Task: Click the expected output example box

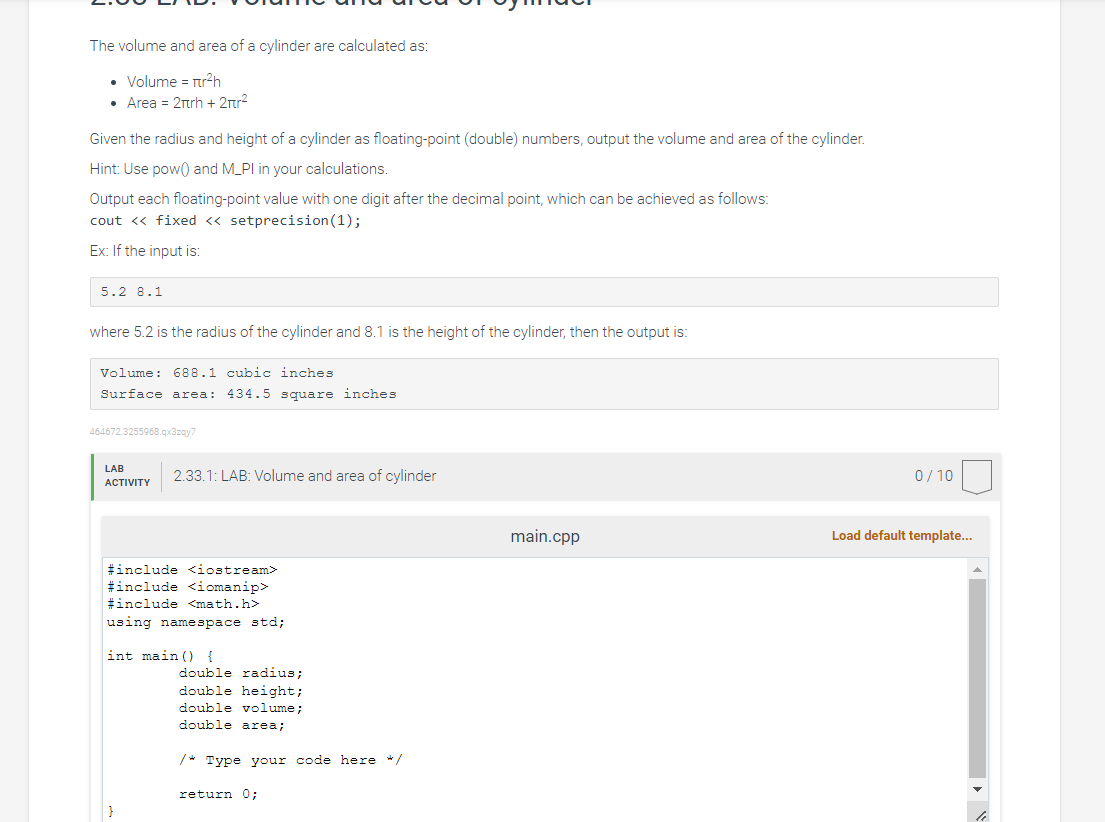Action: [543, 383]
